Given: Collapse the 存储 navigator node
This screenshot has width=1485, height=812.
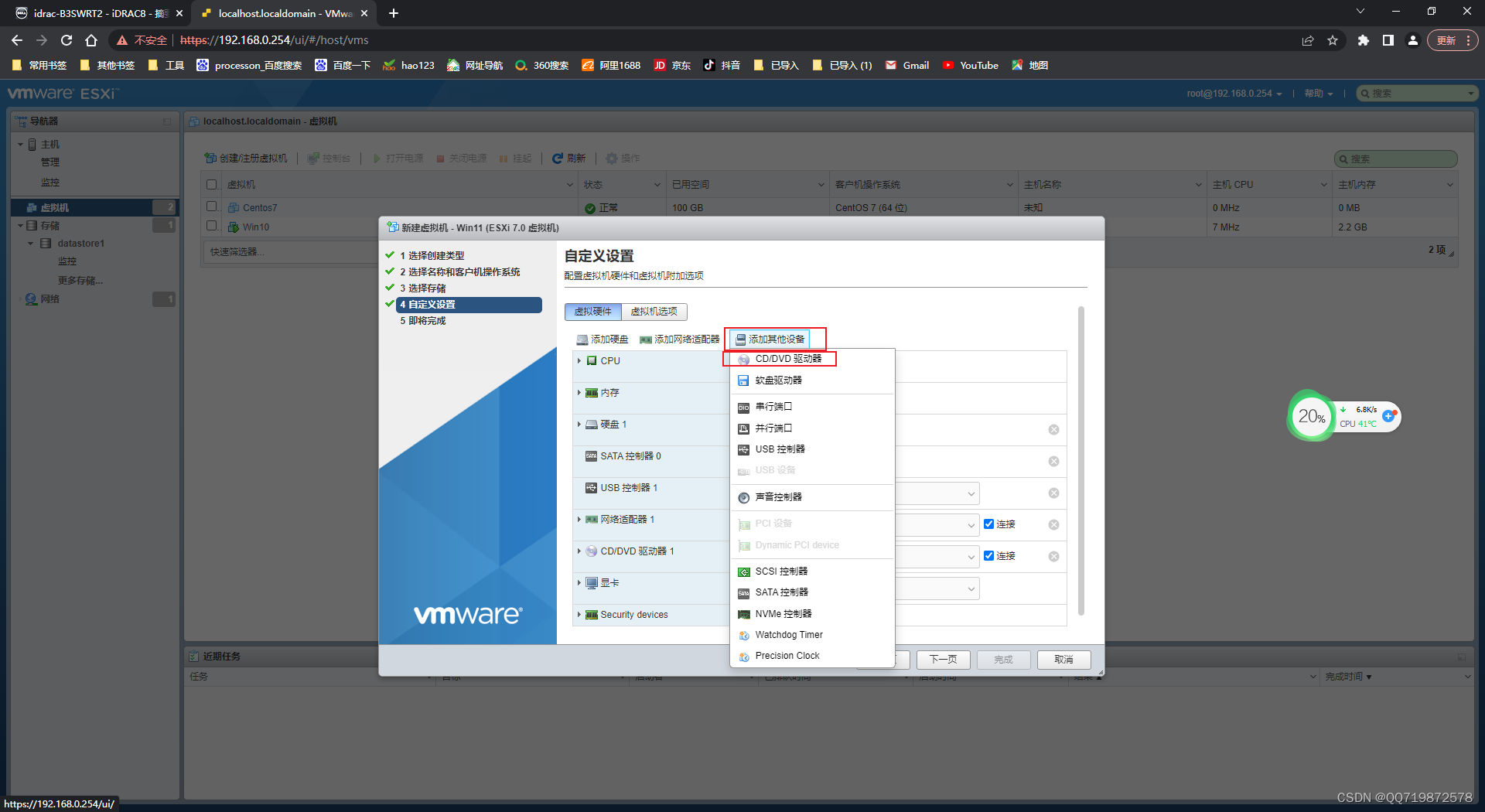Looking at the screenshot, I should point(21,226).
